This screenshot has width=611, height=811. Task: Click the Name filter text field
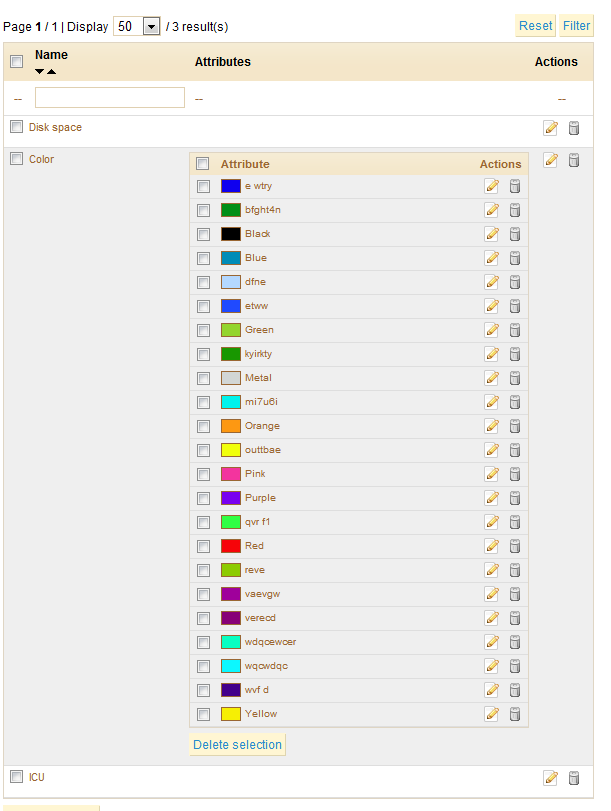point(110,98)
